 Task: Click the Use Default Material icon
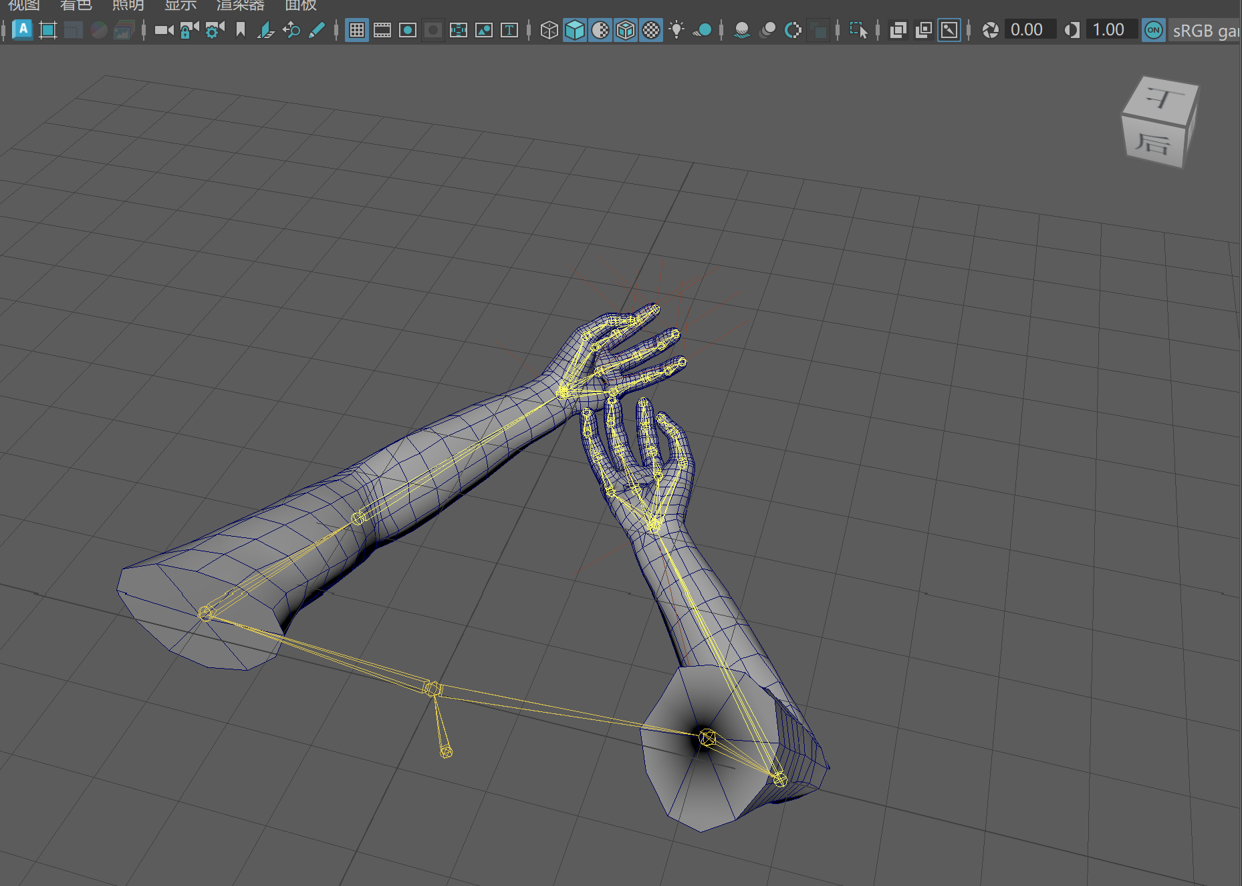[600, 30]
